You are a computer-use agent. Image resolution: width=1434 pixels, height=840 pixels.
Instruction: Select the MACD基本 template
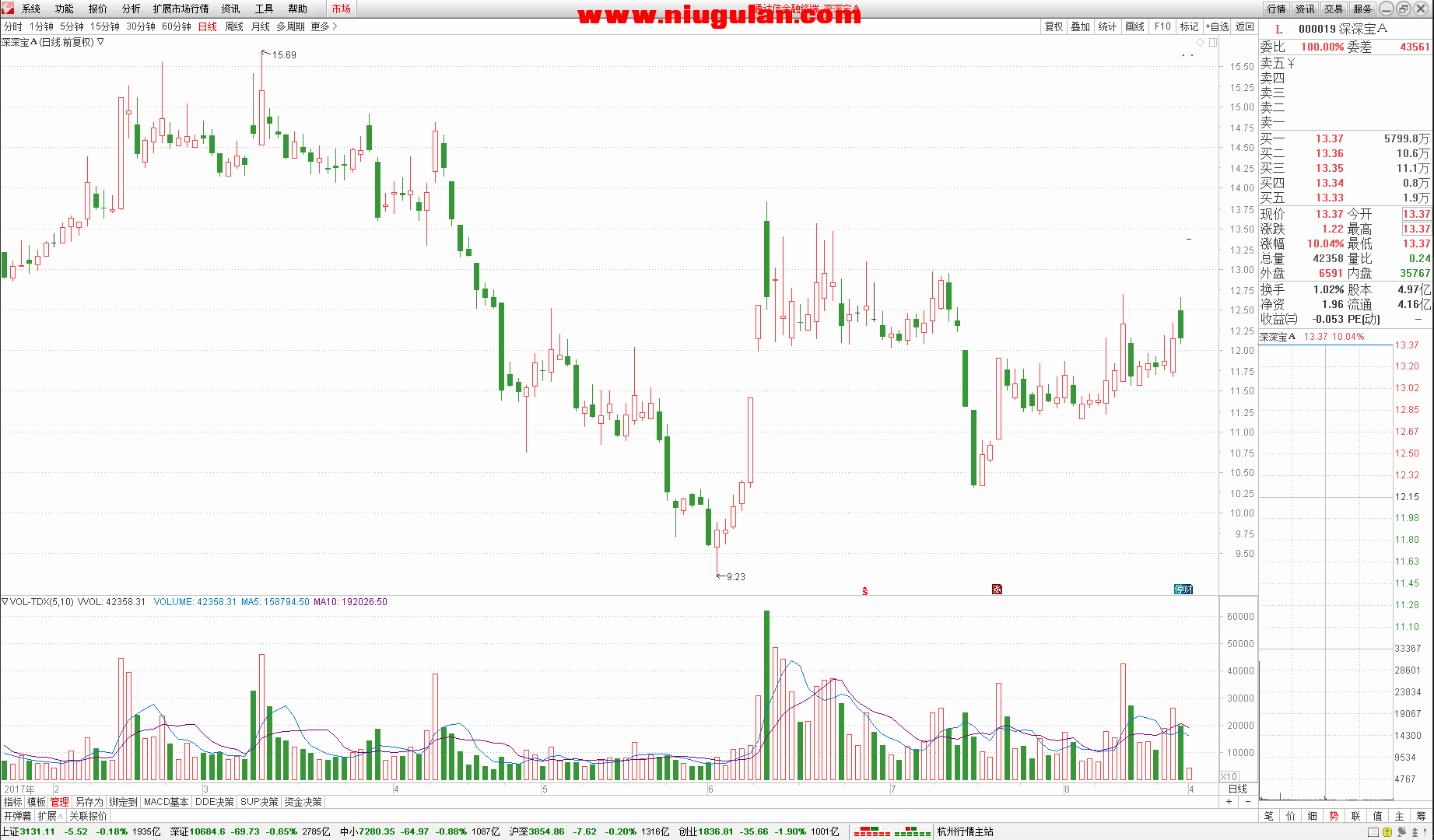(x=167, y=802)
